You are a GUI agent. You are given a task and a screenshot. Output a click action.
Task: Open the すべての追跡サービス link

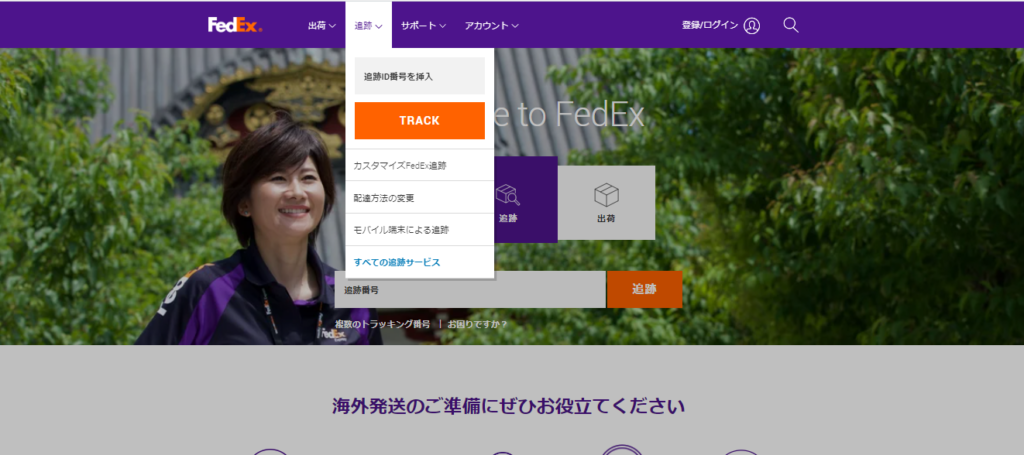(x=397, y=262)
